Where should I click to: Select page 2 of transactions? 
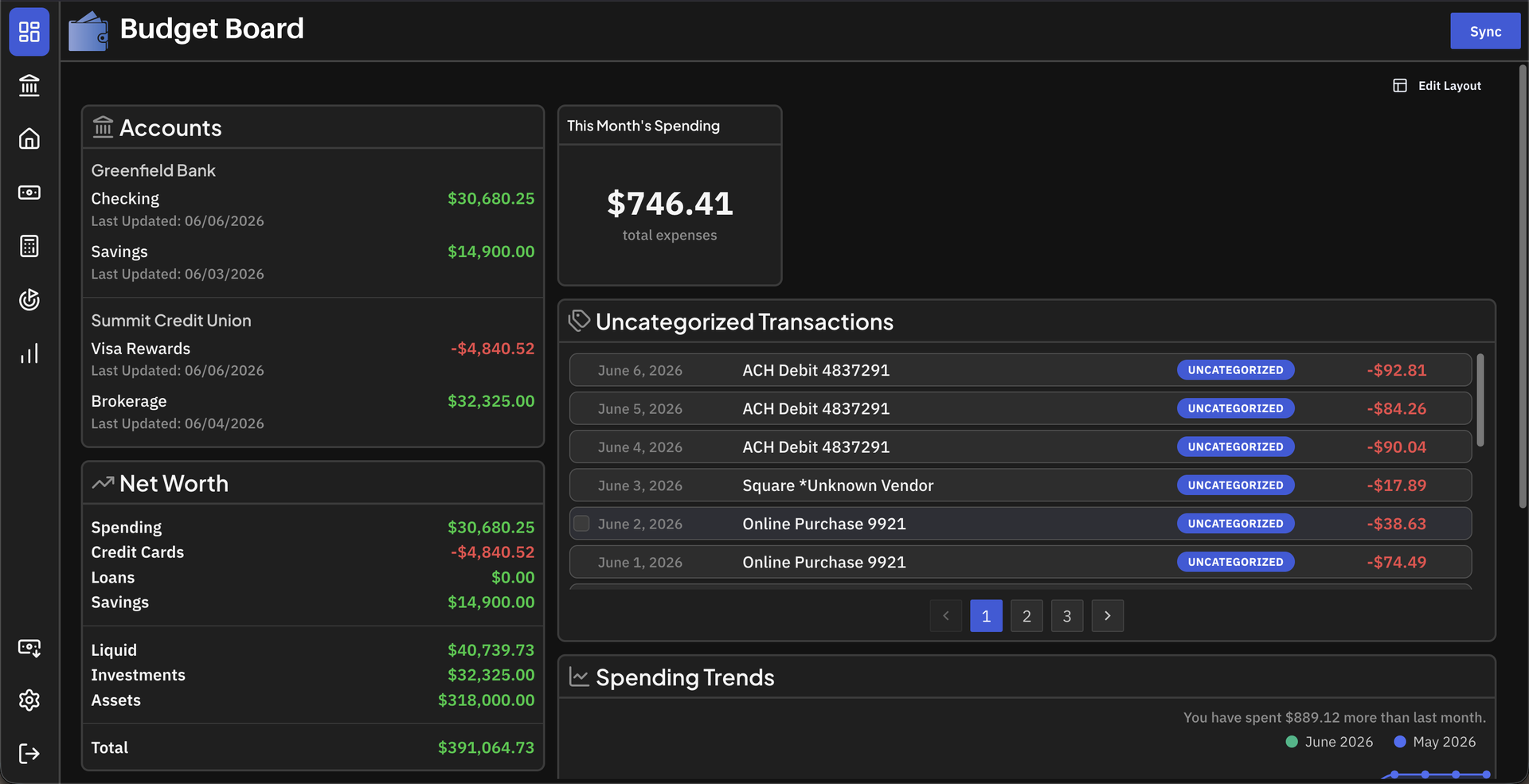(x=1027, y=616)
